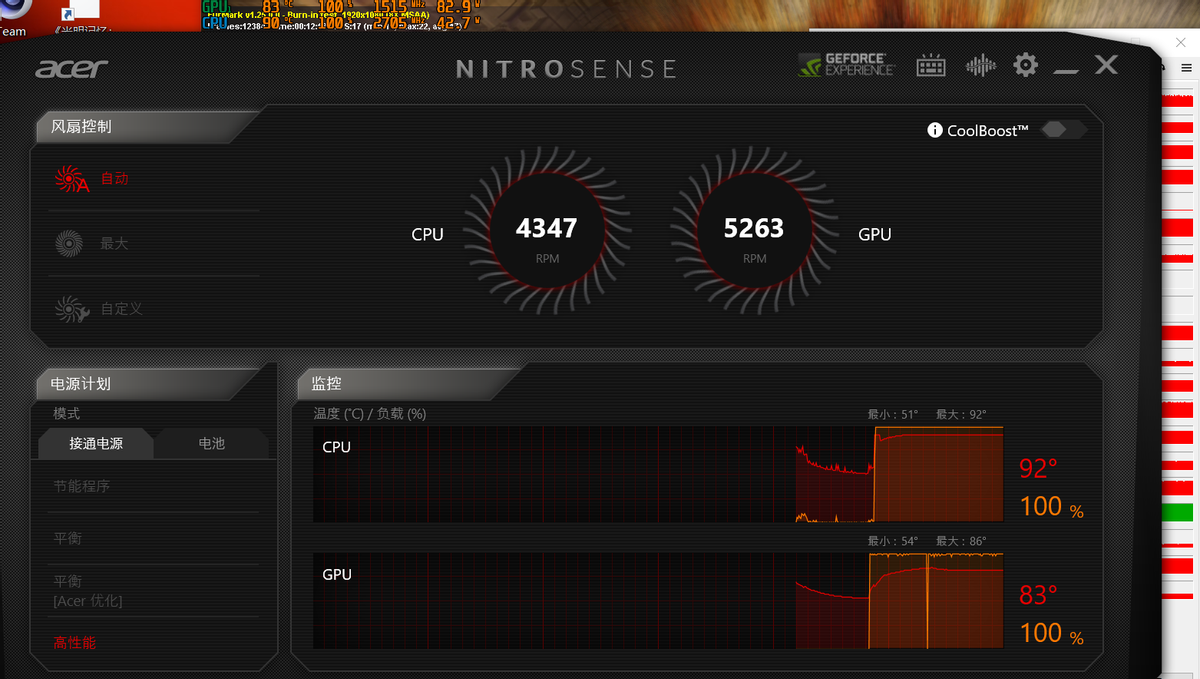Click the CPU temperature graph
Viewport: 1200px width, 679px height.
(658, 474)
